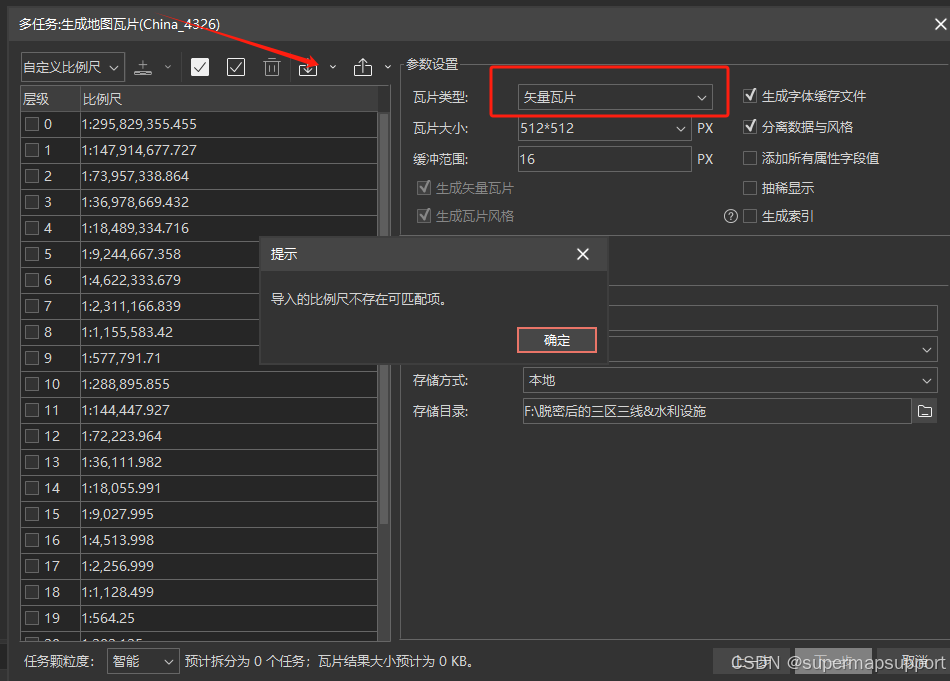Click the delete scales trash icon
Screen dimensions: 950x681
point(272,66)
